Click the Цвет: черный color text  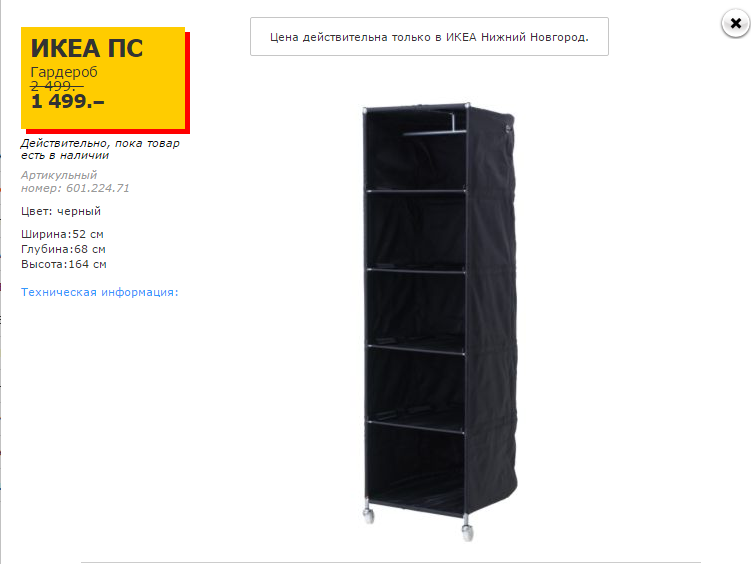[61, 211]
